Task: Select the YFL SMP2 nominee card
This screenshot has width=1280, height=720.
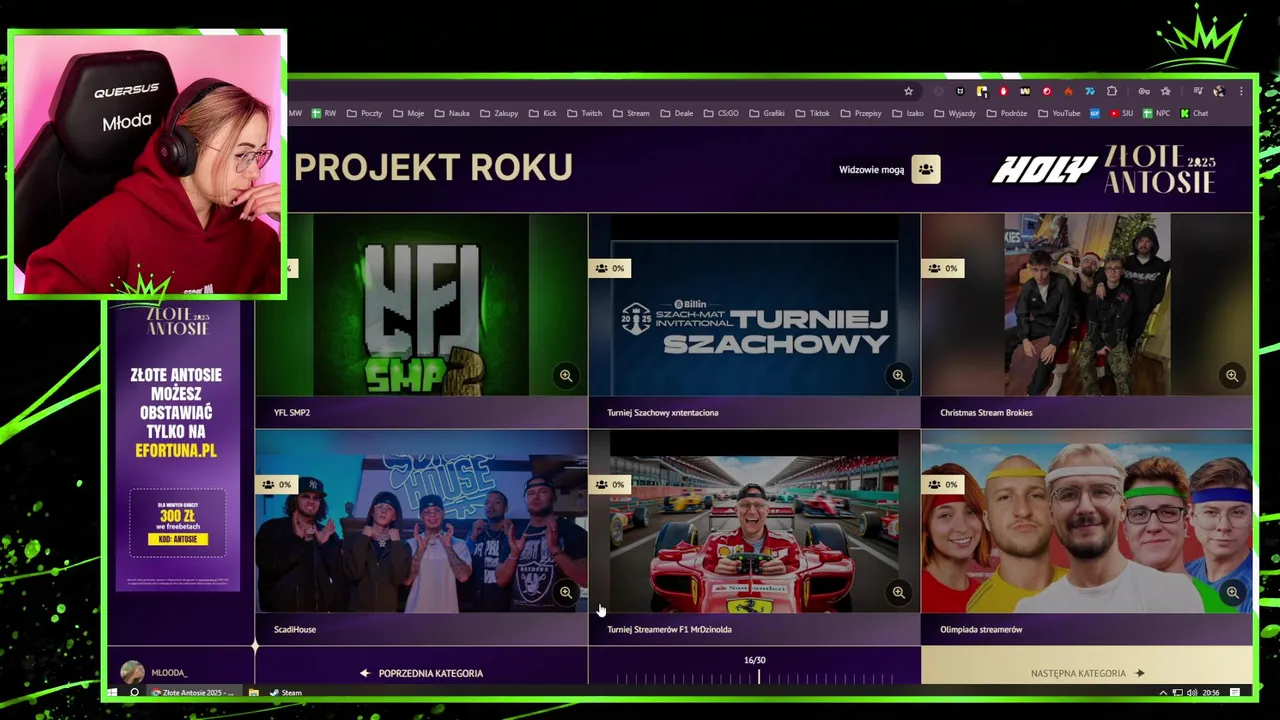Action: pyautogui.click(x=421, y=320)
